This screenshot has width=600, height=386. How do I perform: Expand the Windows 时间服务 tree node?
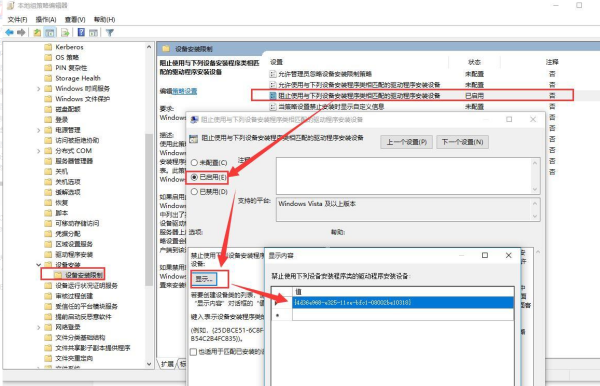pyautogui.click(x=39, y=89)
